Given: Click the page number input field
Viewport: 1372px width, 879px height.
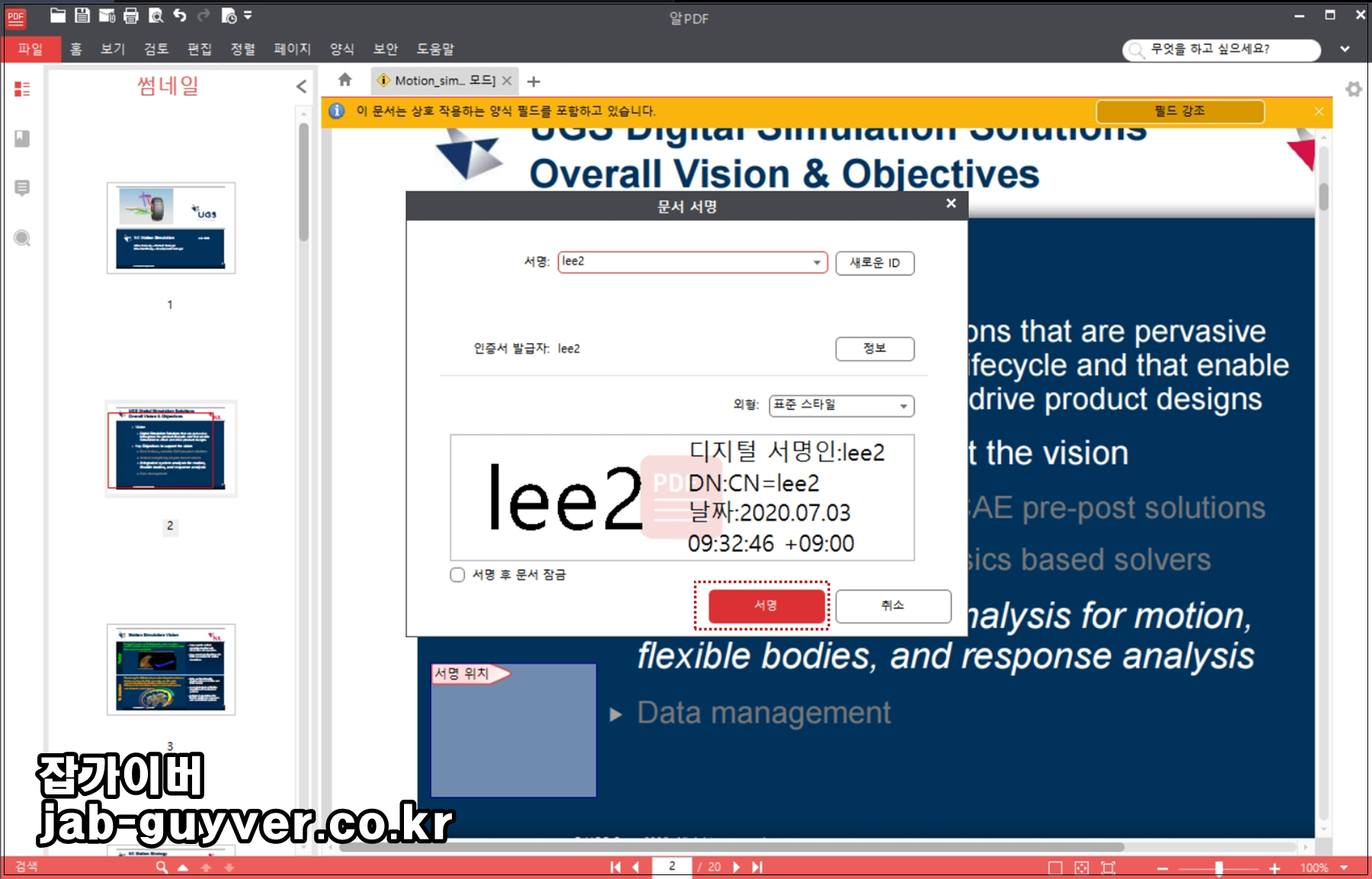Looking at the screenshot, I should coord(672,867).
